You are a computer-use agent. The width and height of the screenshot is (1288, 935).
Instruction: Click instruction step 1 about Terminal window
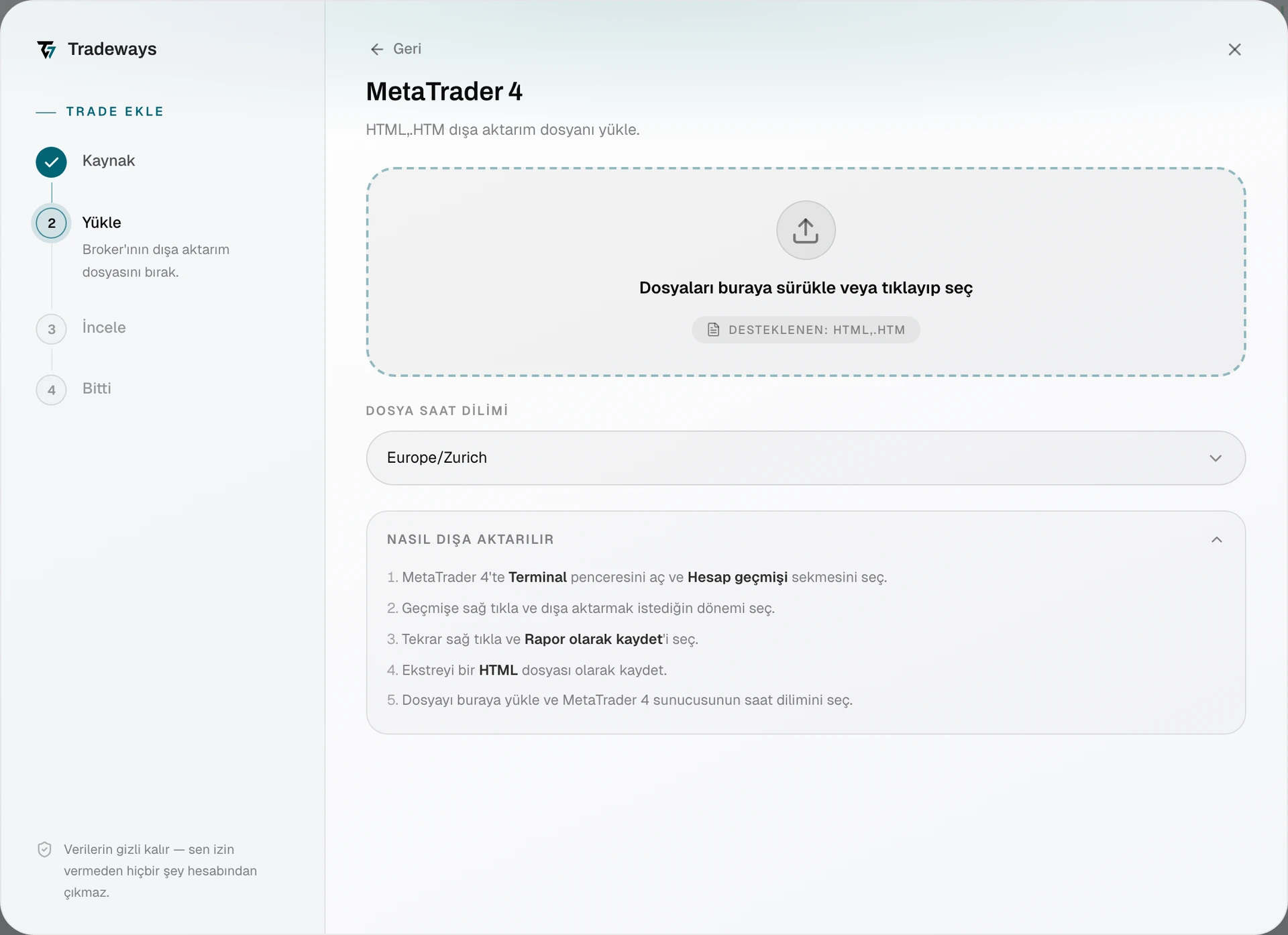tap(637, 577)
